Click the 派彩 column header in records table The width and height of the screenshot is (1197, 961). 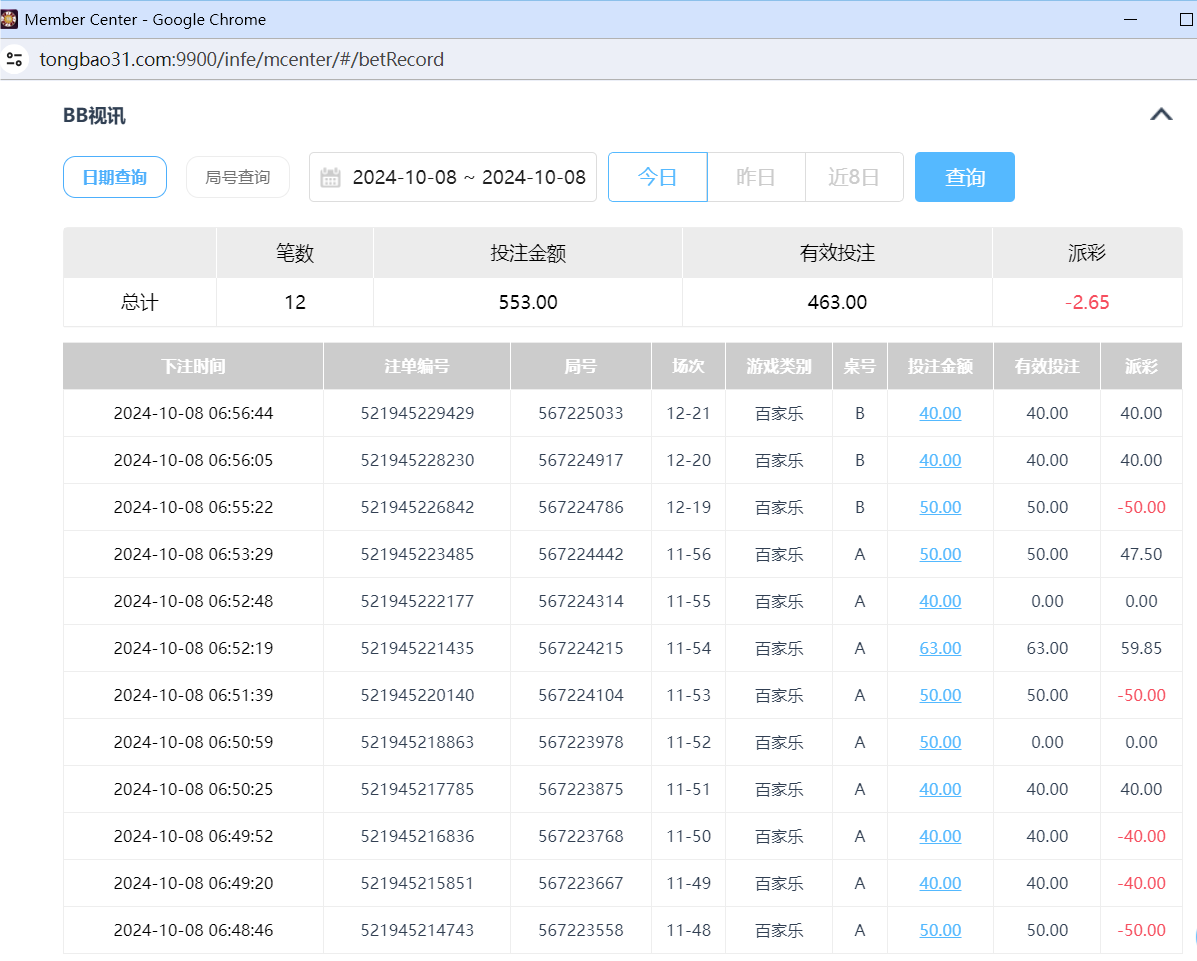(1140, 366)
